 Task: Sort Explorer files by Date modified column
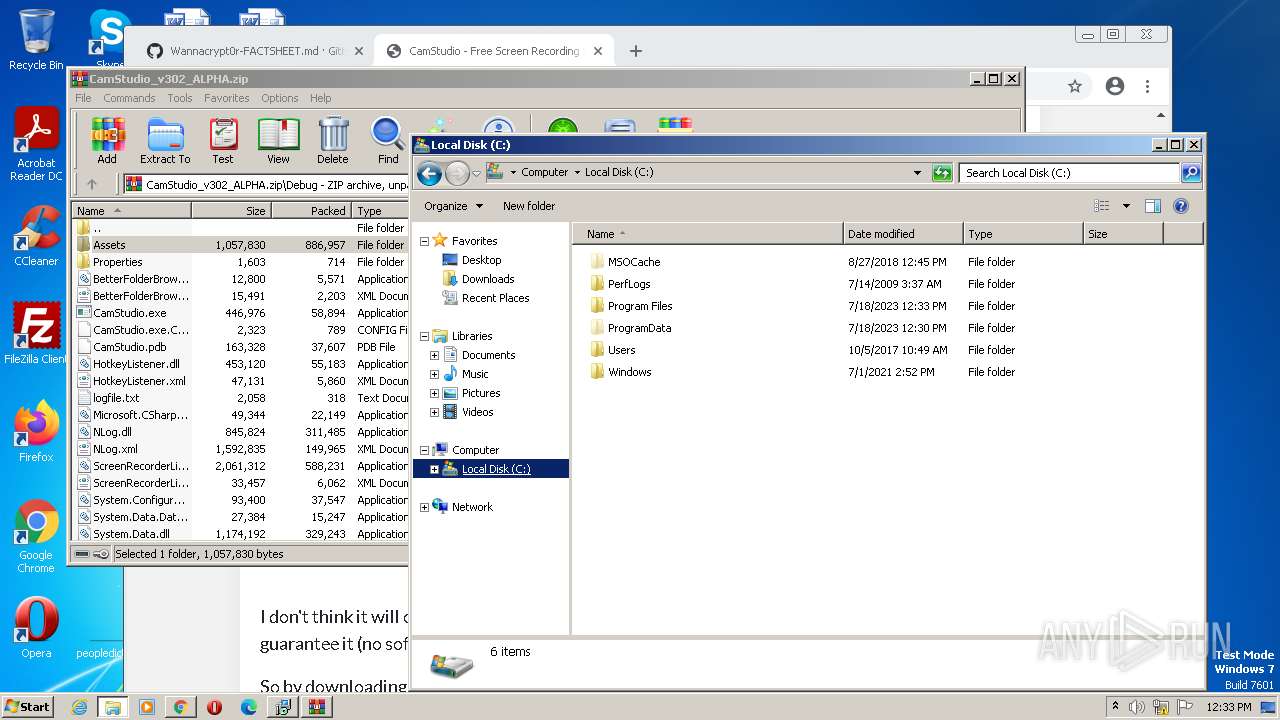coord(903,234)
